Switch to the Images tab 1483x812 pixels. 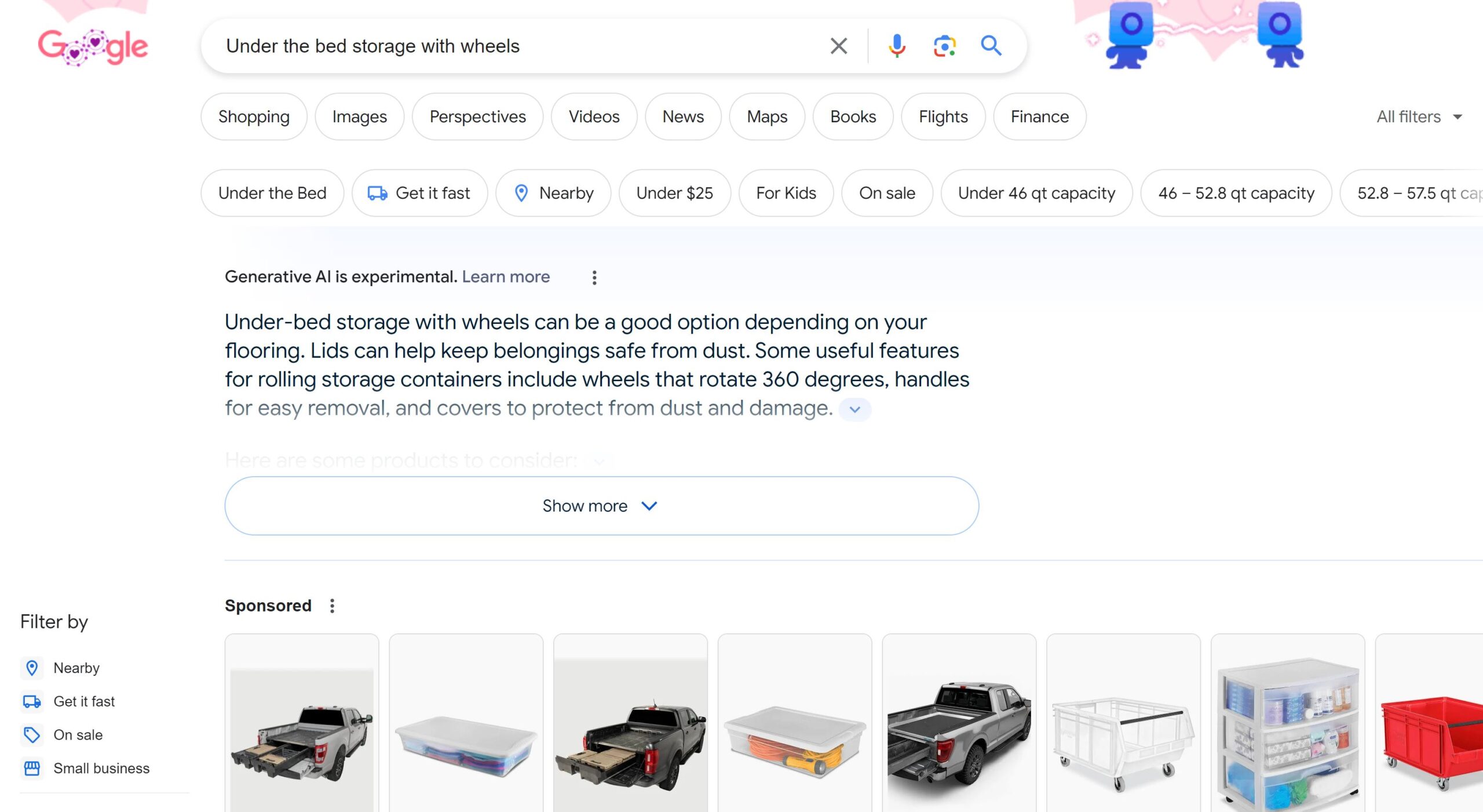[x=359, y=116]
